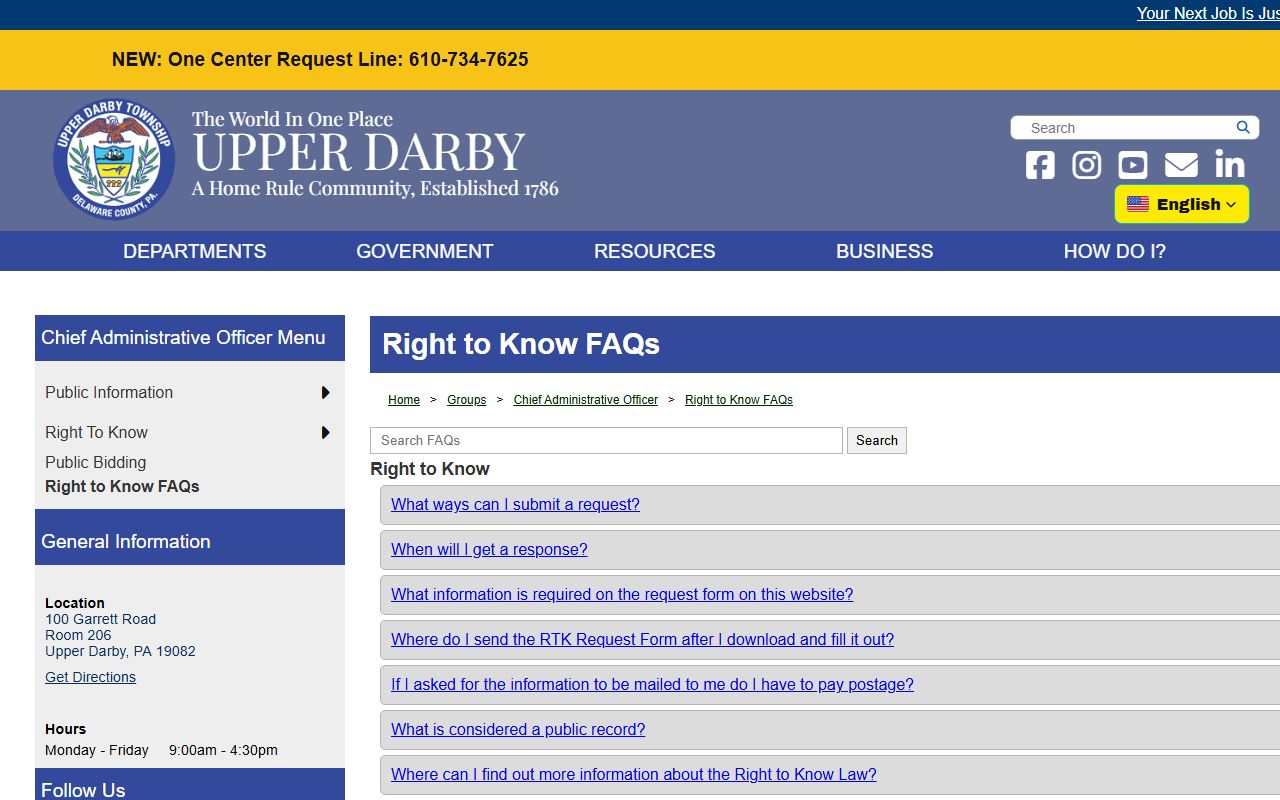Open the Groups breadcrumb link
Screen dimensions: 1280x800
[467, 400]
